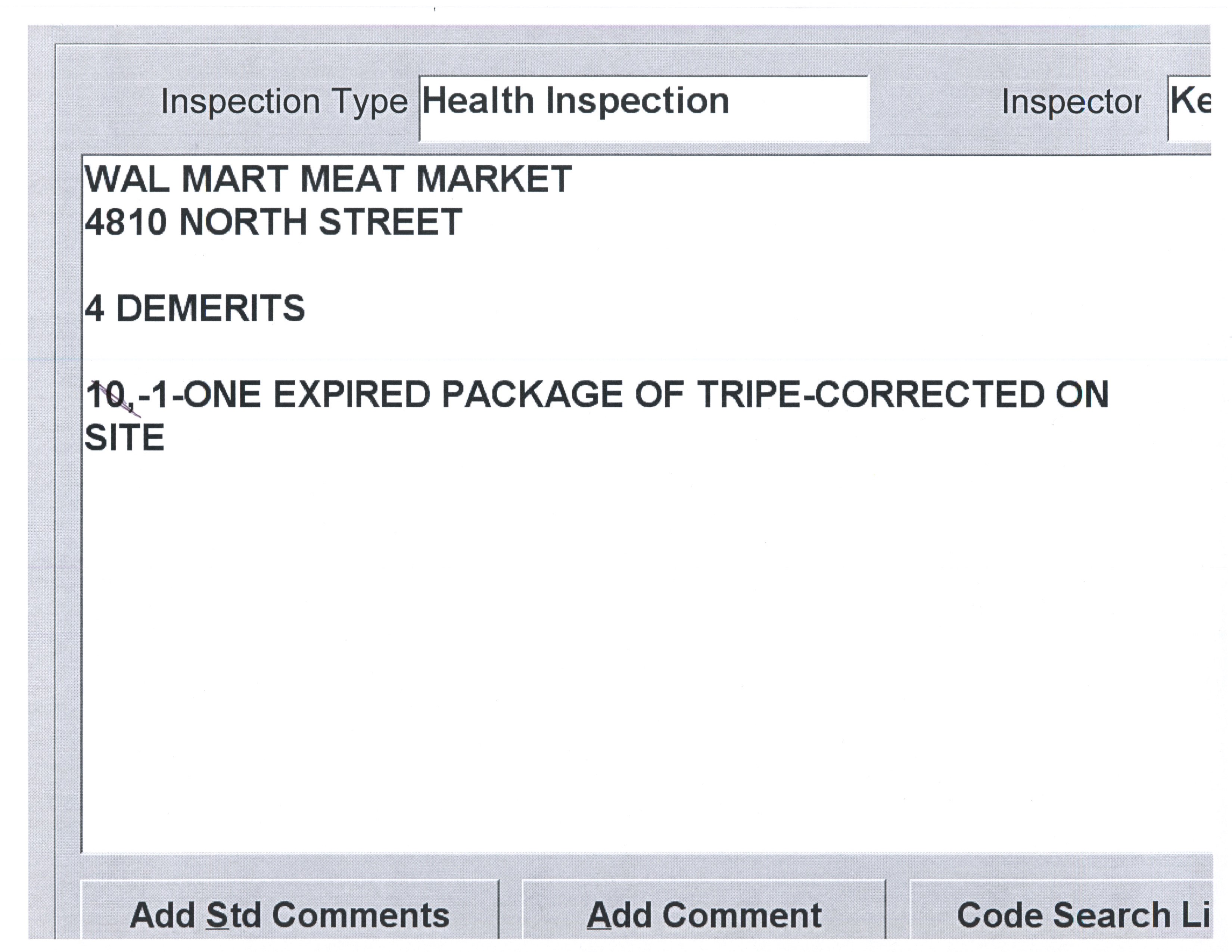Click empty space below the comments text

(620, 648)
